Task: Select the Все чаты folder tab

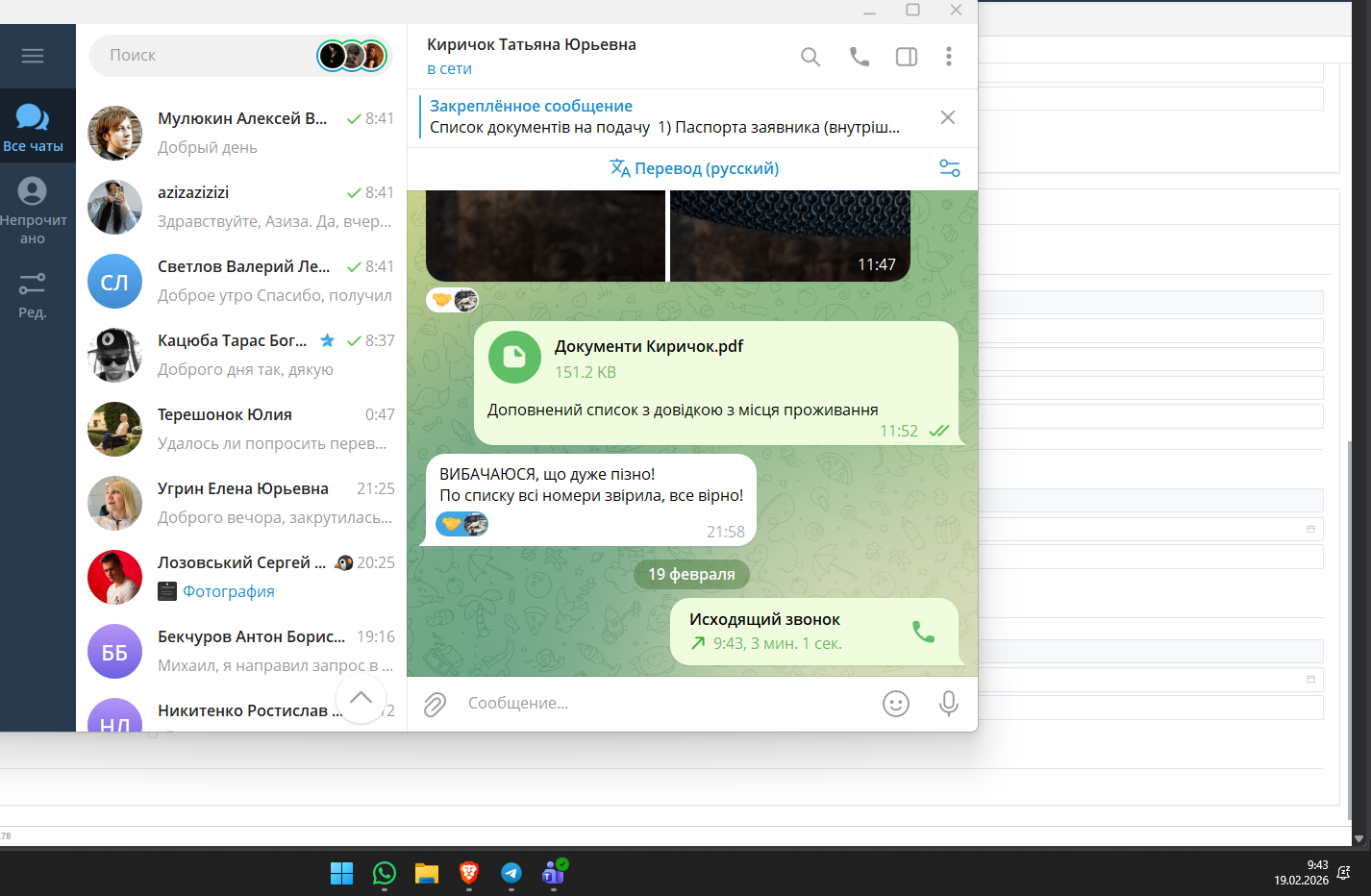Action: 33,126
